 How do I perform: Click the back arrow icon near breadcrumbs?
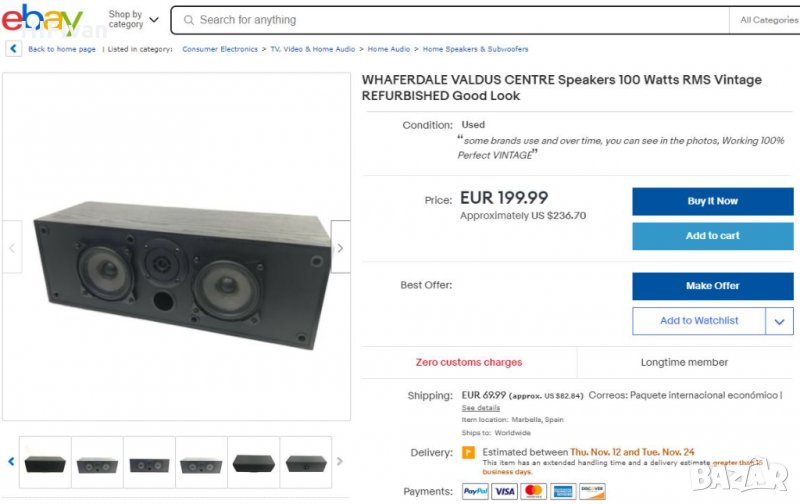click(14, 49)
